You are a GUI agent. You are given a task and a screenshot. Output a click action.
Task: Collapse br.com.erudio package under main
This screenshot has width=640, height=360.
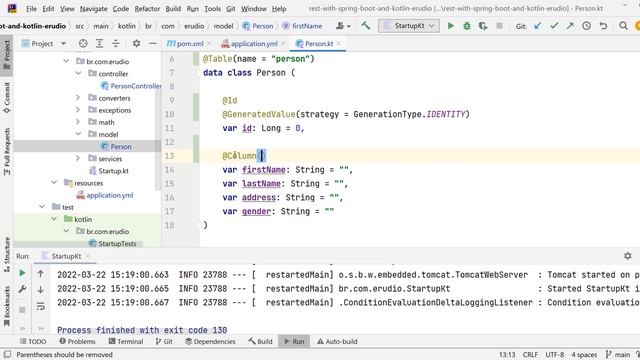66,61
